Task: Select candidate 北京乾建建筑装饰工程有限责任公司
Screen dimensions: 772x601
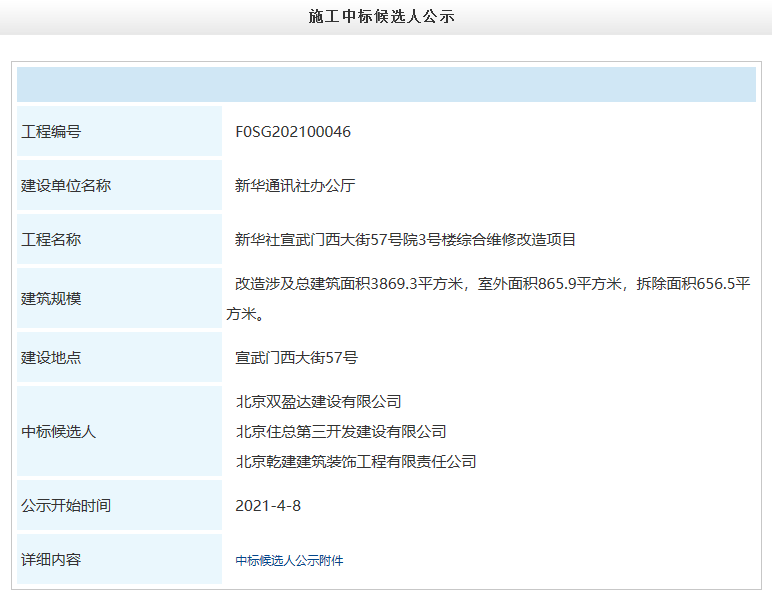Action: tap(356, 462)
